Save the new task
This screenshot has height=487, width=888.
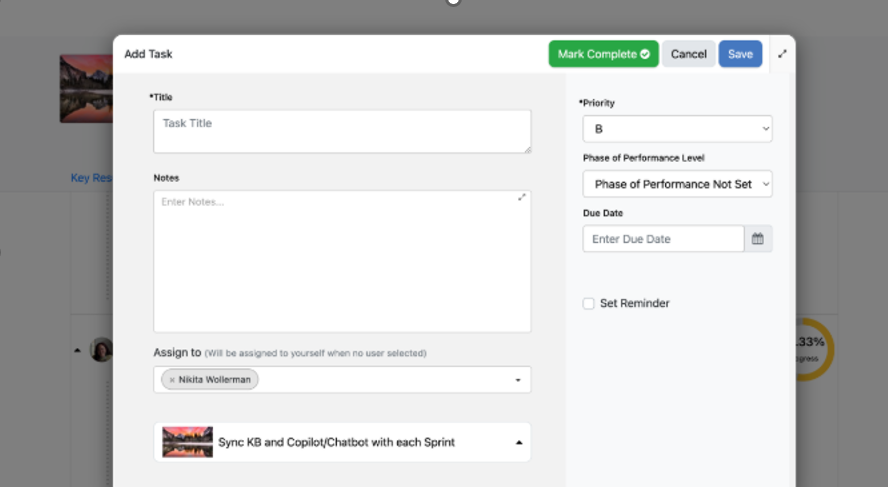coord(740,54)
